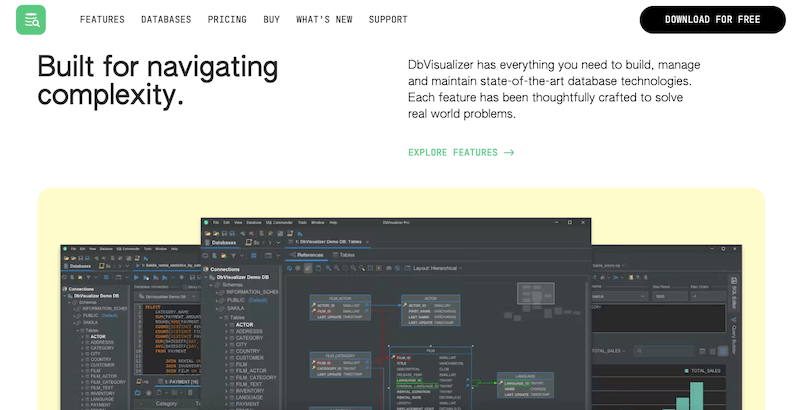
Task: Click zoom in magnifier in graph toolbar
Action: tap(328, 268)
